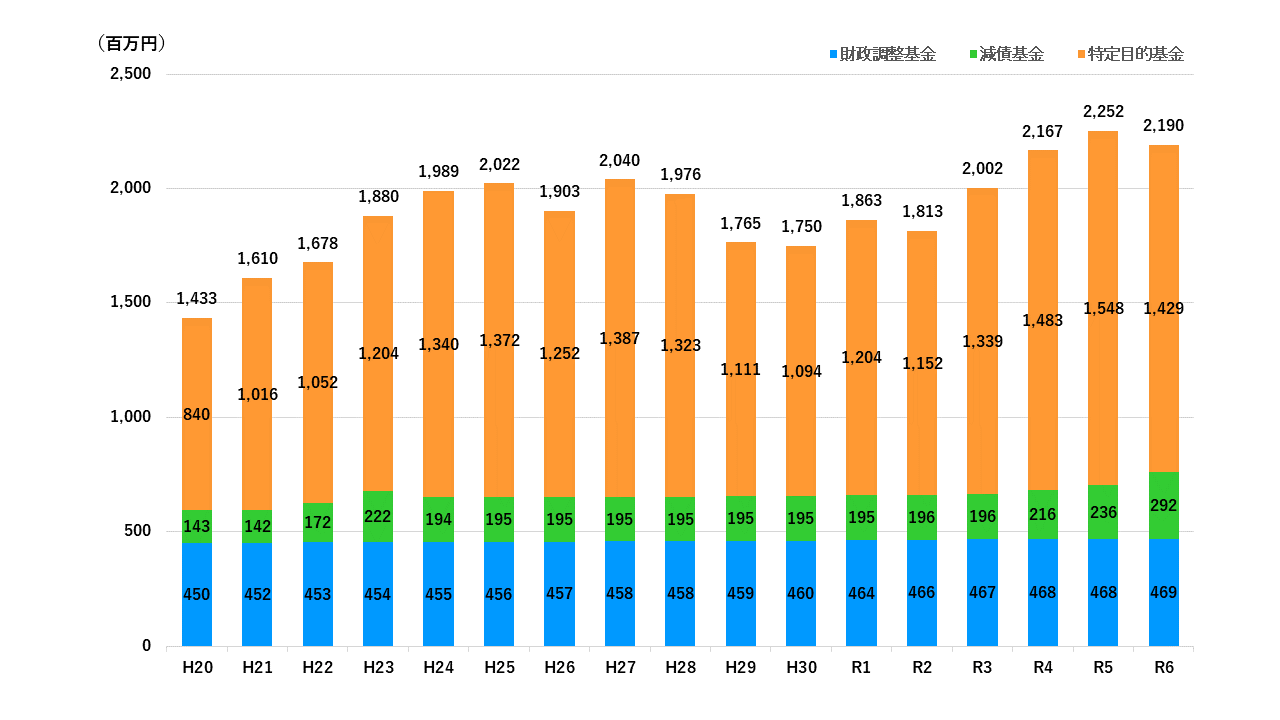1280x720 pixels.
Task: Select the R4 green segment labeled 216
Action: coord(1042,513)
